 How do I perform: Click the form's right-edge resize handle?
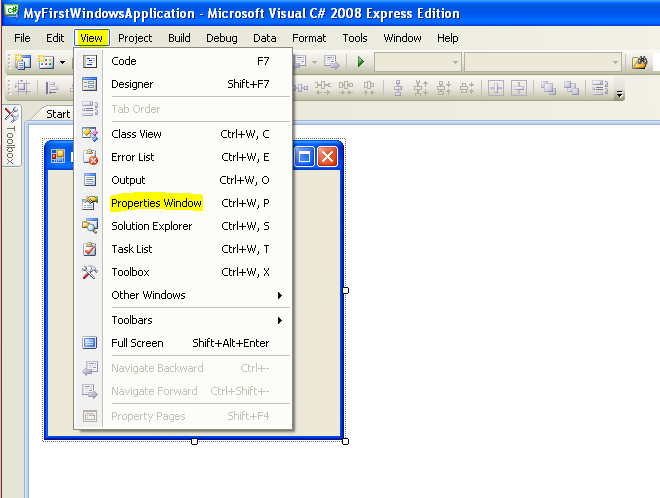[346, 290]
